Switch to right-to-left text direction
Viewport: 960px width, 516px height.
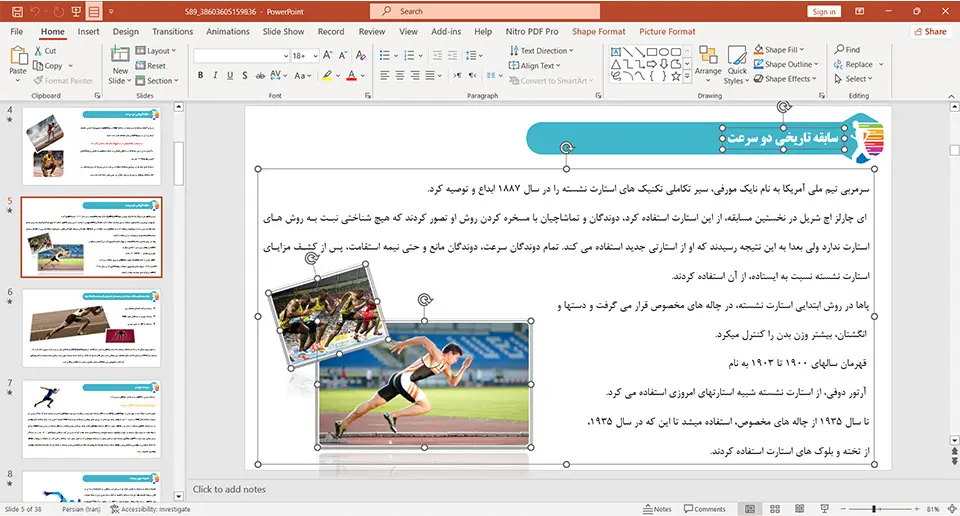[472, 75]
